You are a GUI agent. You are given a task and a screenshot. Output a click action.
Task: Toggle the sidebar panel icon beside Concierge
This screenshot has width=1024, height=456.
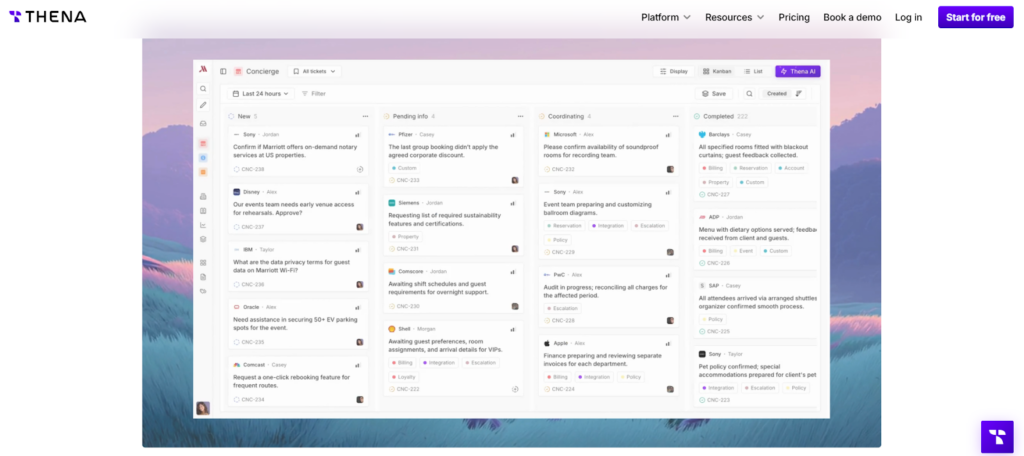point(223,71)
